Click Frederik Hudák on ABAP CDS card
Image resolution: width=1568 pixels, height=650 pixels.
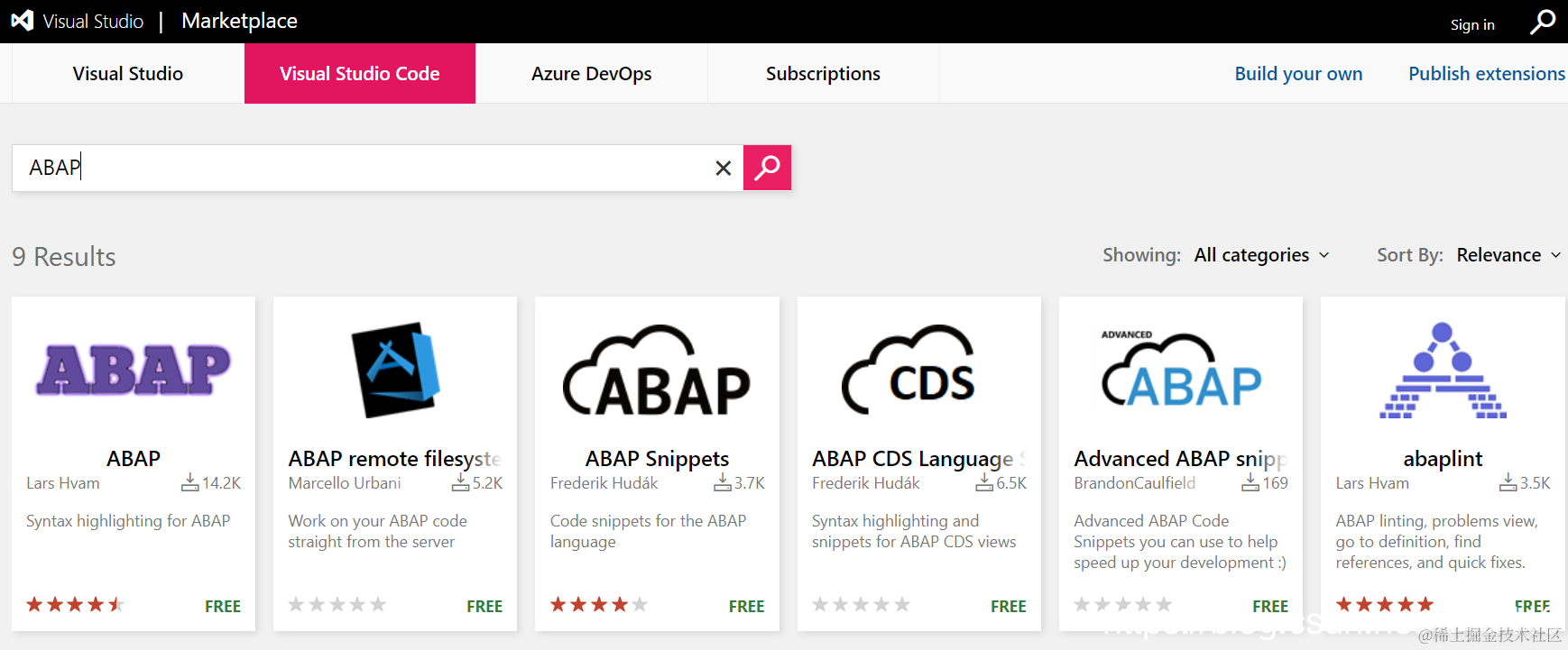pyautogui.click(x=866, y=483)
